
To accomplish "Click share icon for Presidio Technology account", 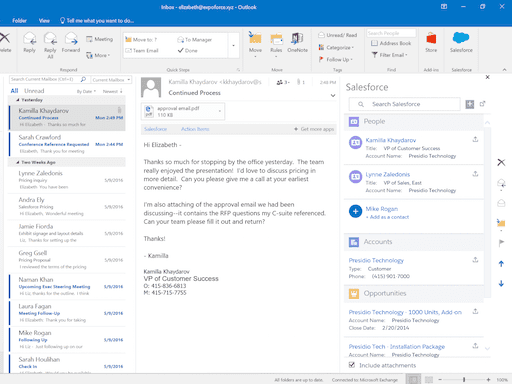I will coord(475,259).
